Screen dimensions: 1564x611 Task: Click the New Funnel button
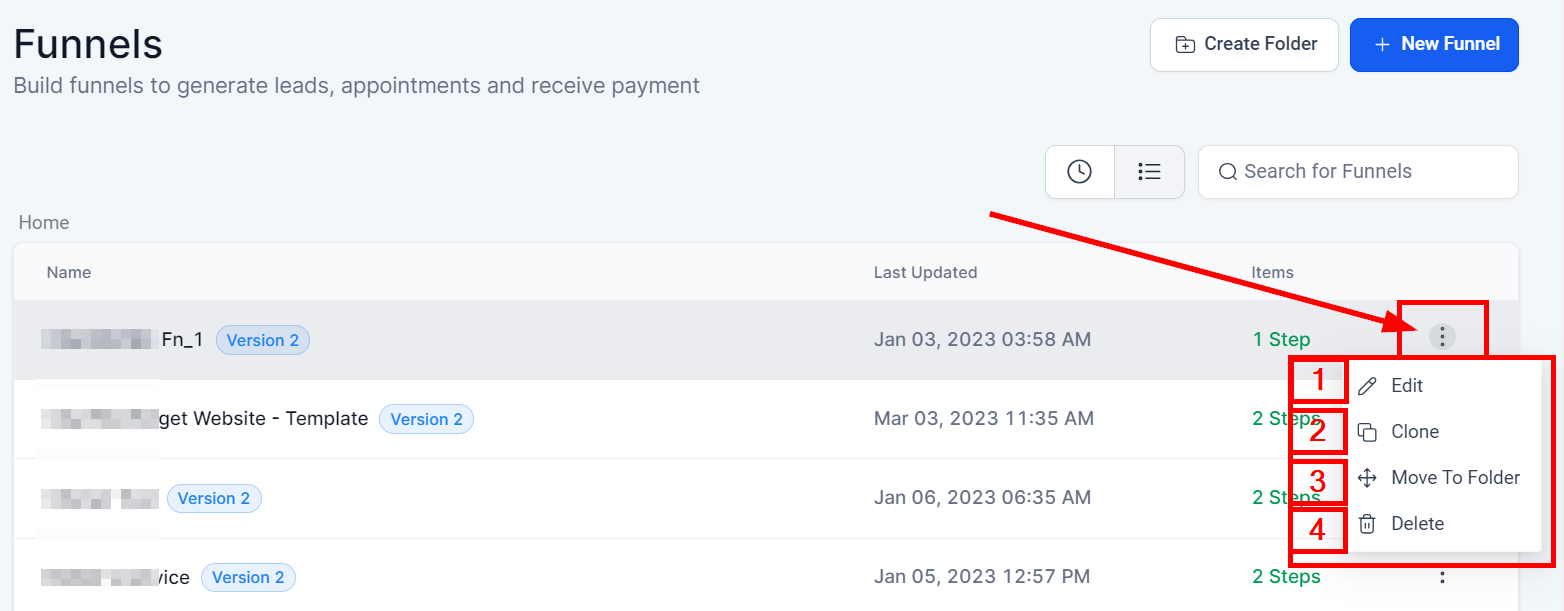click(1434, 45)
